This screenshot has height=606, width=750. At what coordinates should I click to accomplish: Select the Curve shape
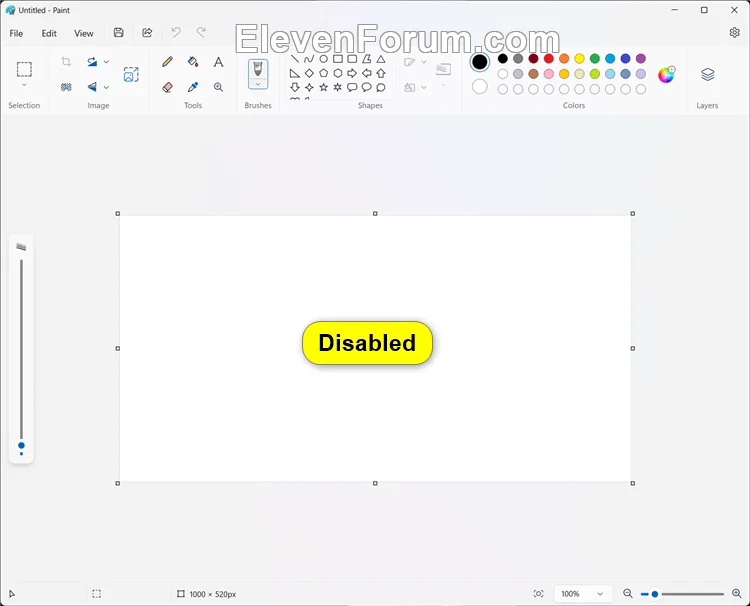pyautogui.click(x=309, y=59)
